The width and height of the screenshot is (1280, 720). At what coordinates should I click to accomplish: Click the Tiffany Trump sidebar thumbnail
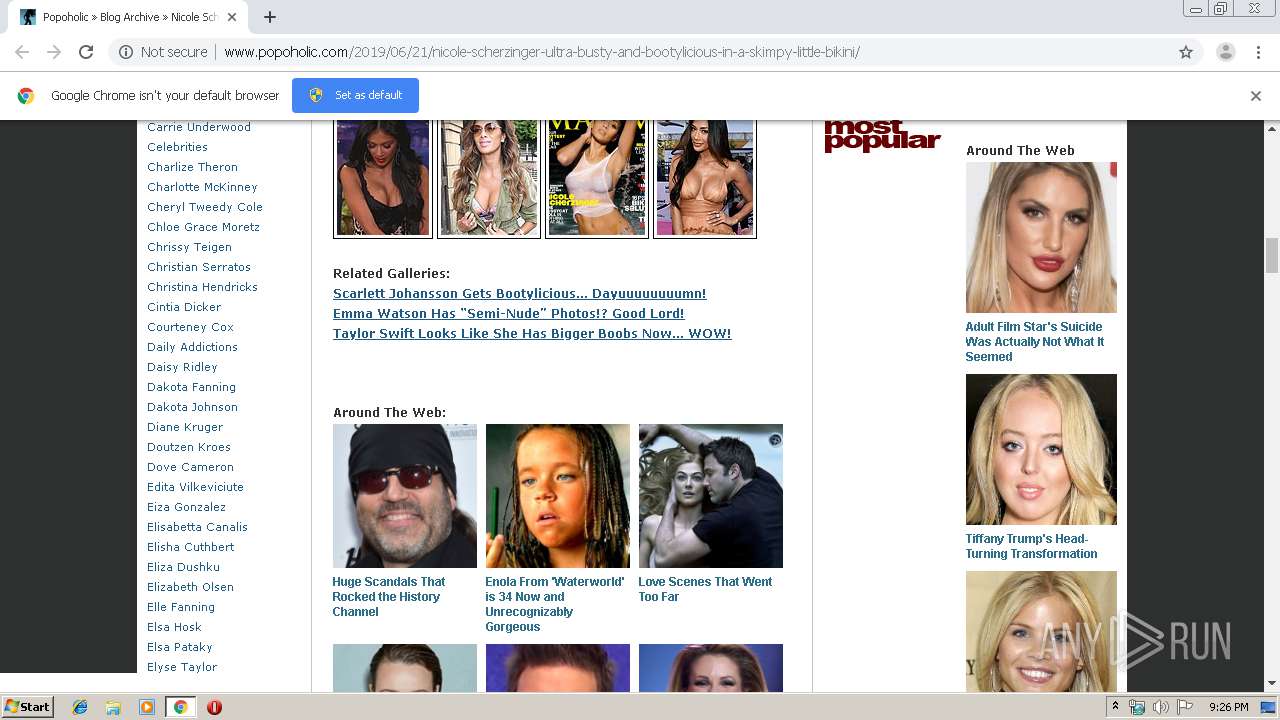[1041, 449]
